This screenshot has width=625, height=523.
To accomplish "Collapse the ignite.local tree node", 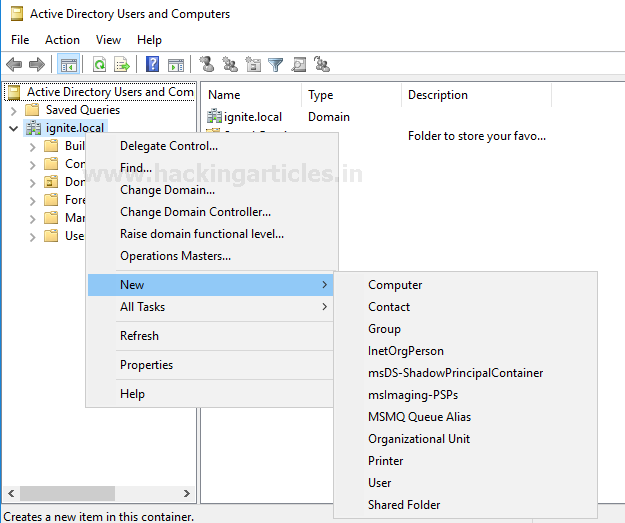I will [x=14, y=128].
